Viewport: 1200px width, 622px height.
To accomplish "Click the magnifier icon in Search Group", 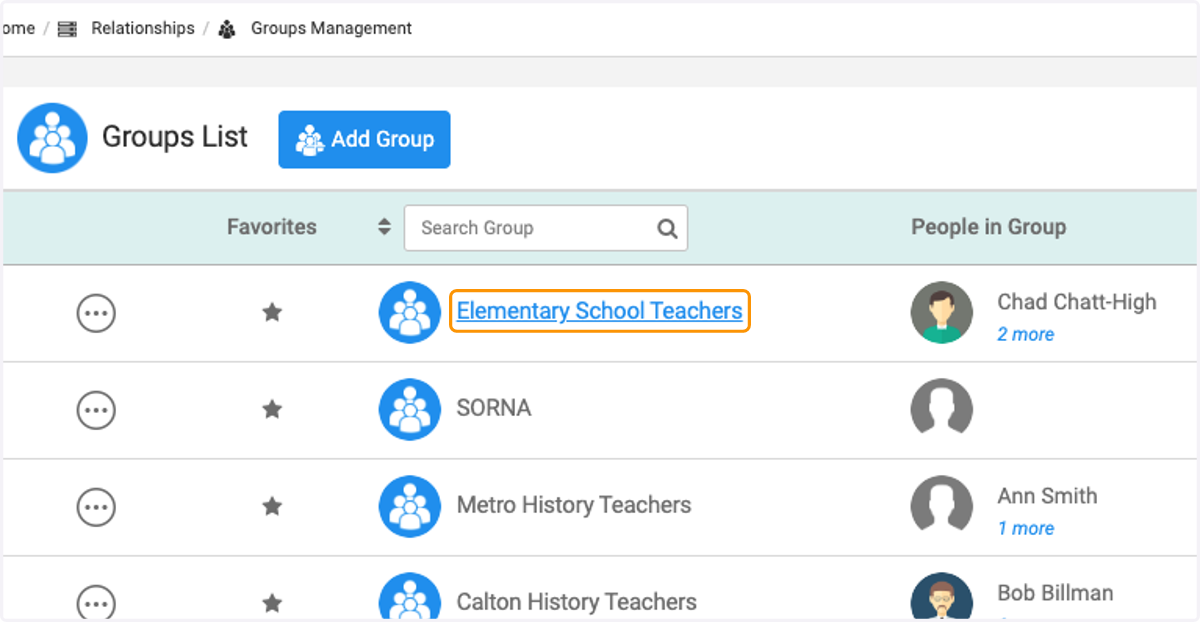I will tap(667, 228).
